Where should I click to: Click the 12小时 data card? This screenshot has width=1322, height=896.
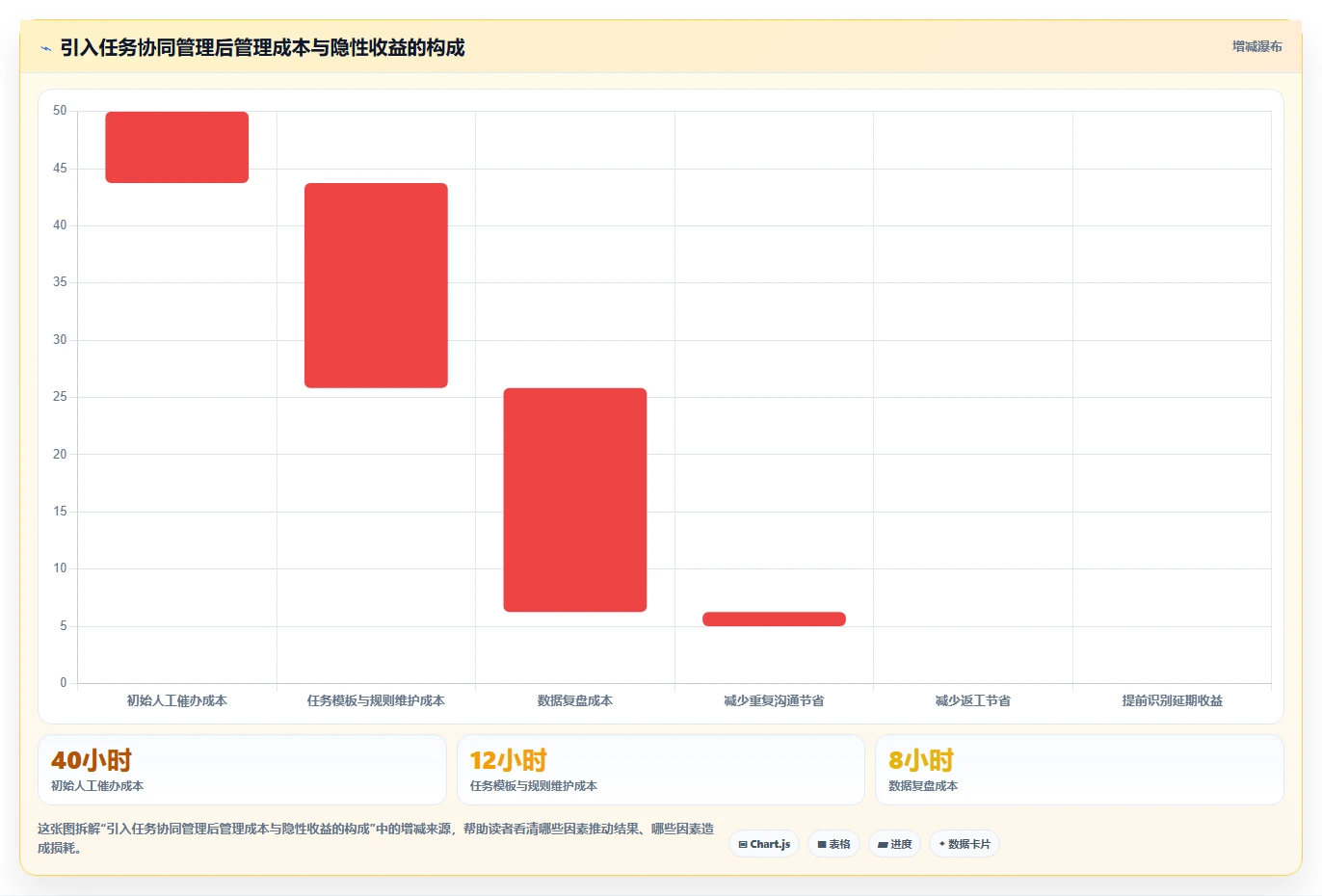(x=661, y=770)
